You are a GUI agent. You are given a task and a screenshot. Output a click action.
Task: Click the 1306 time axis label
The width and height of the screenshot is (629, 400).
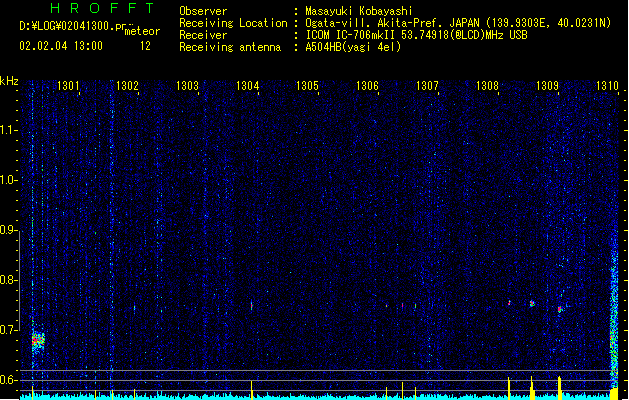point(367,85)
